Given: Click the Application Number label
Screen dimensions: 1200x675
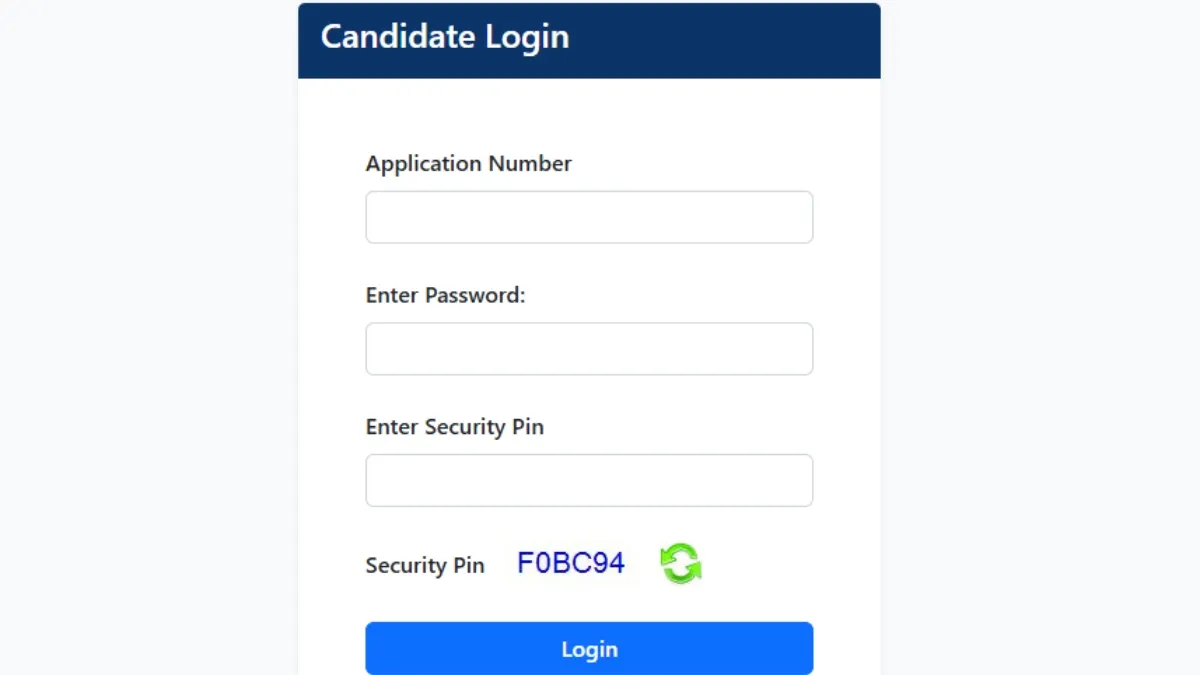Looking at the screenshot, I should [x=468, y=164].
